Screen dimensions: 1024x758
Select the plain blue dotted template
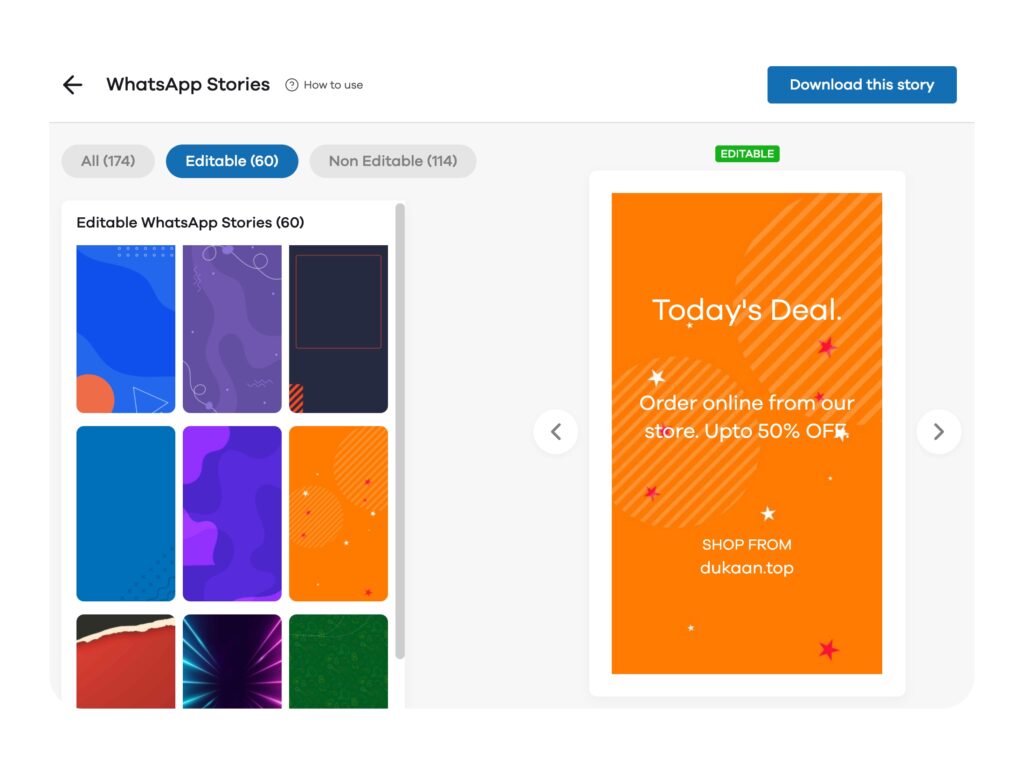(125, 514)
